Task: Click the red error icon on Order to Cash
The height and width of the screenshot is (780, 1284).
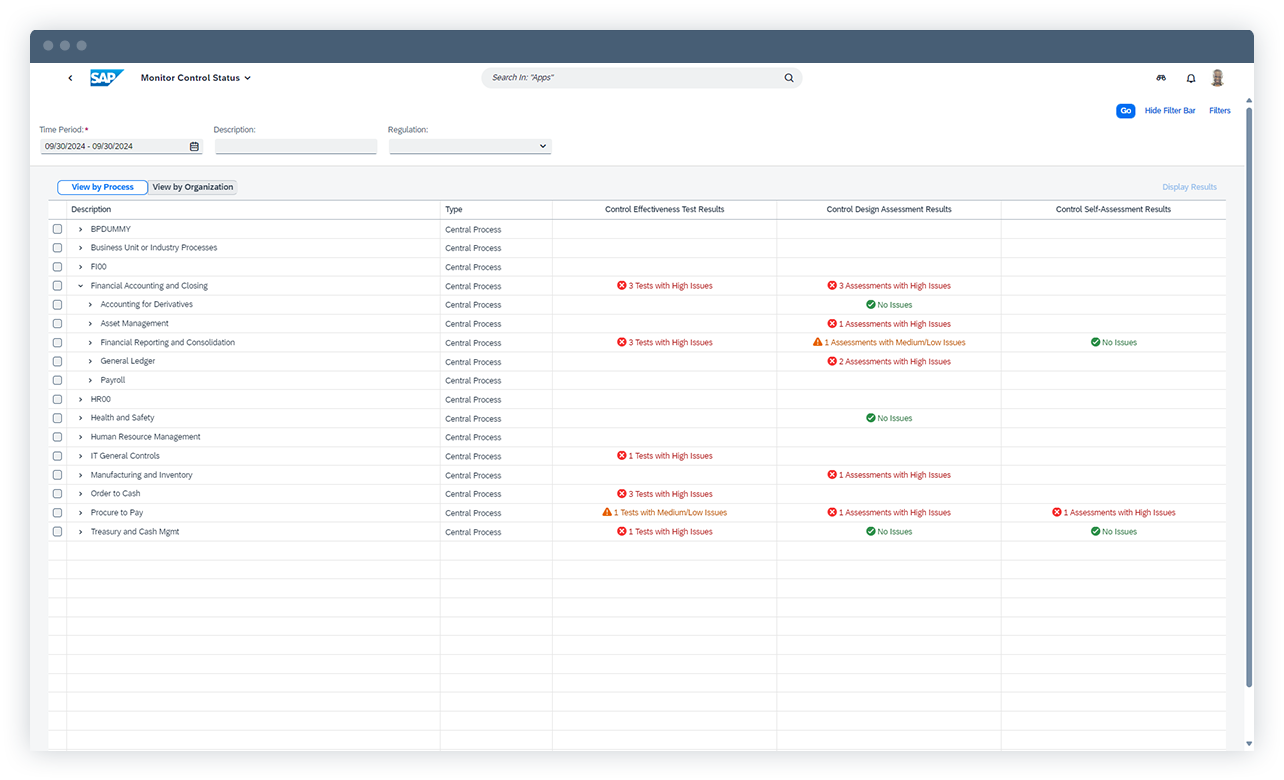Action: point(621,493)
